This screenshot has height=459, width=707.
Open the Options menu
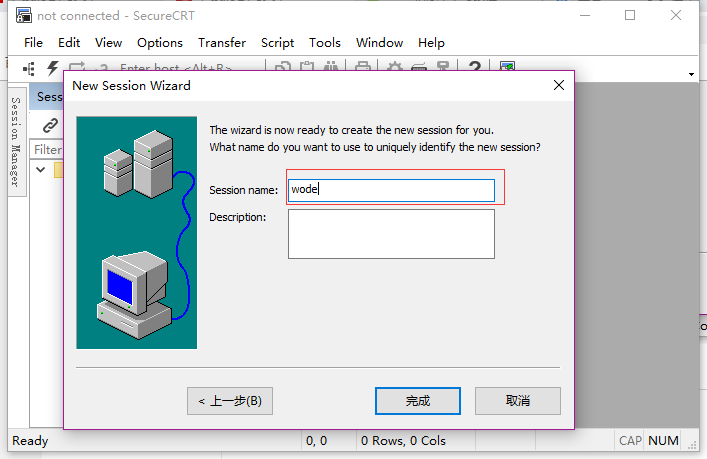tap(160, 42)
